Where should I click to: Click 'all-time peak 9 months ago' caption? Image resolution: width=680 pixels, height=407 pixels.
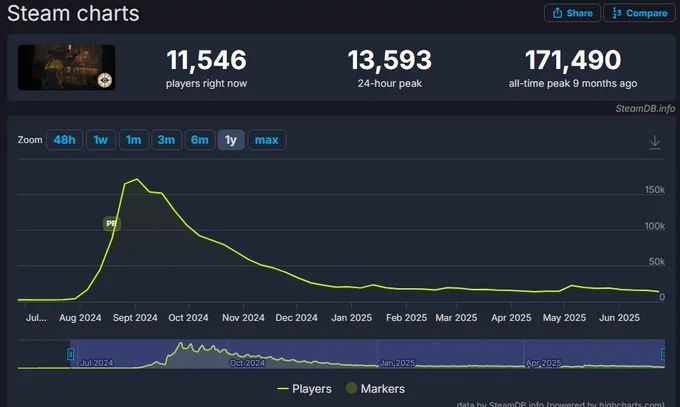pyautogui.click(x=573, y=83)
